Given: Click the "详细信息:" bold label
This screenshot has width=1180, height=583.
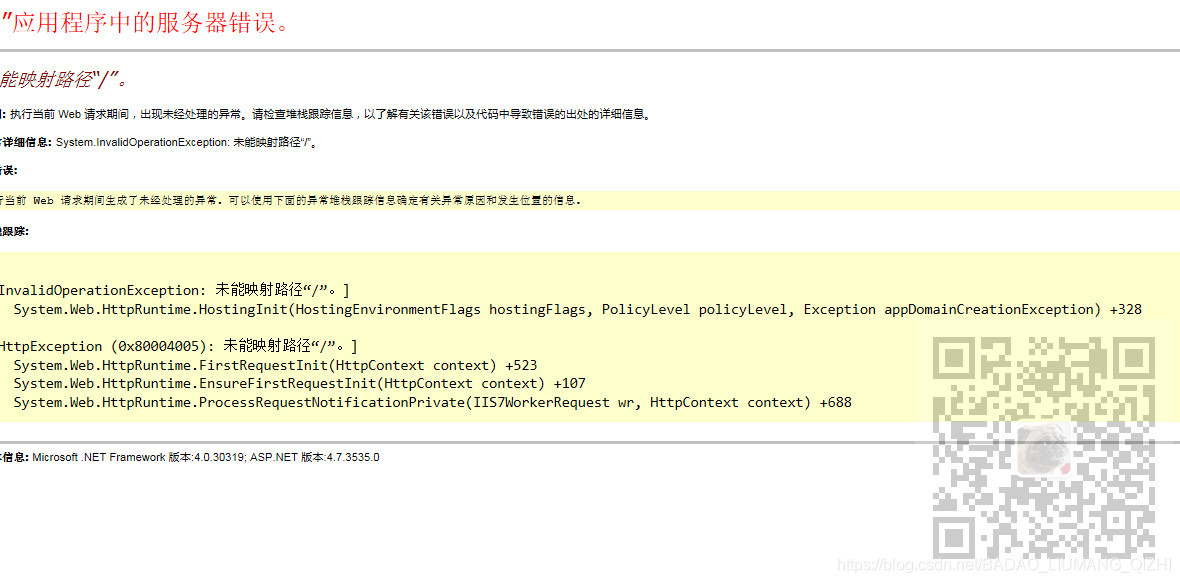Looking at the screenshot, I should pyautogui.click(x=28, y=142).
